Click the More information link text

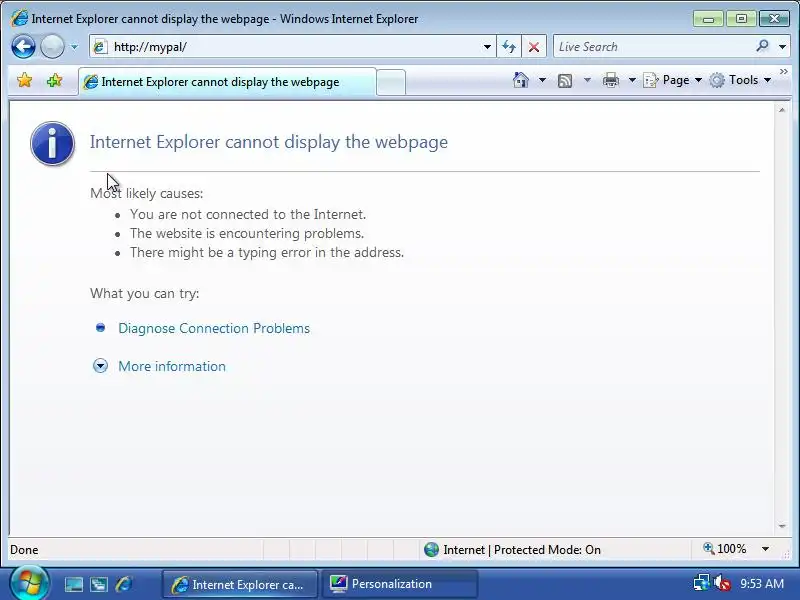point(172,366)
